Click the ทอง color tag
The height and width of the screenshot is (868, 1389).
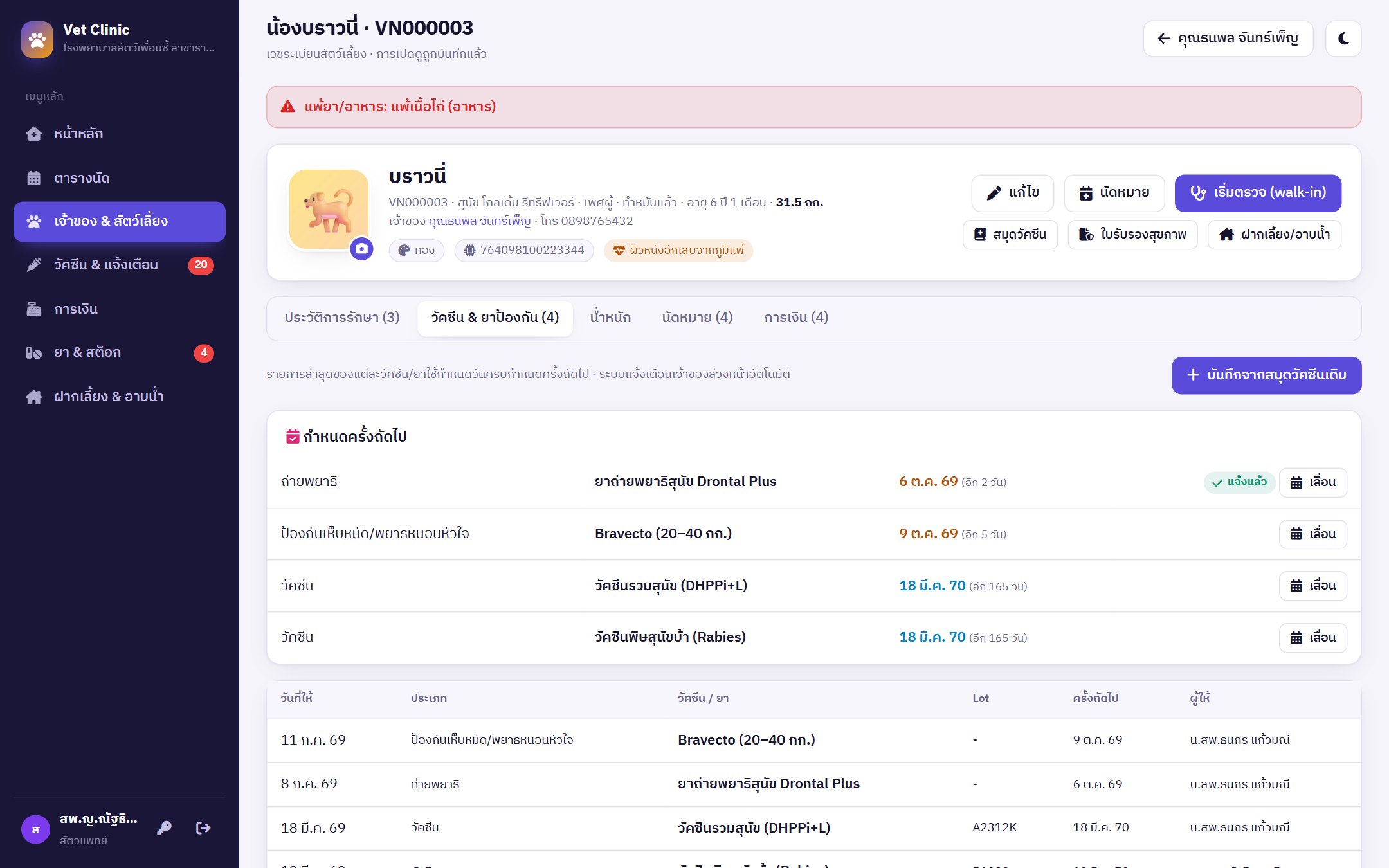click(417, 250)
